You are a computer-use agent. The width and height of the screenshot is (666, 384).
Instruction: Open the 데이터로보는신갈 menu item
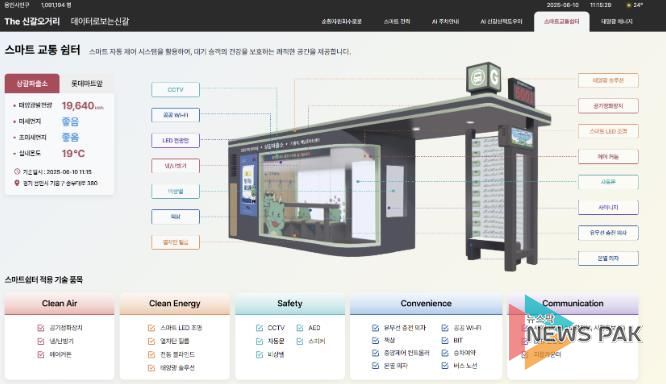point(100,21)
